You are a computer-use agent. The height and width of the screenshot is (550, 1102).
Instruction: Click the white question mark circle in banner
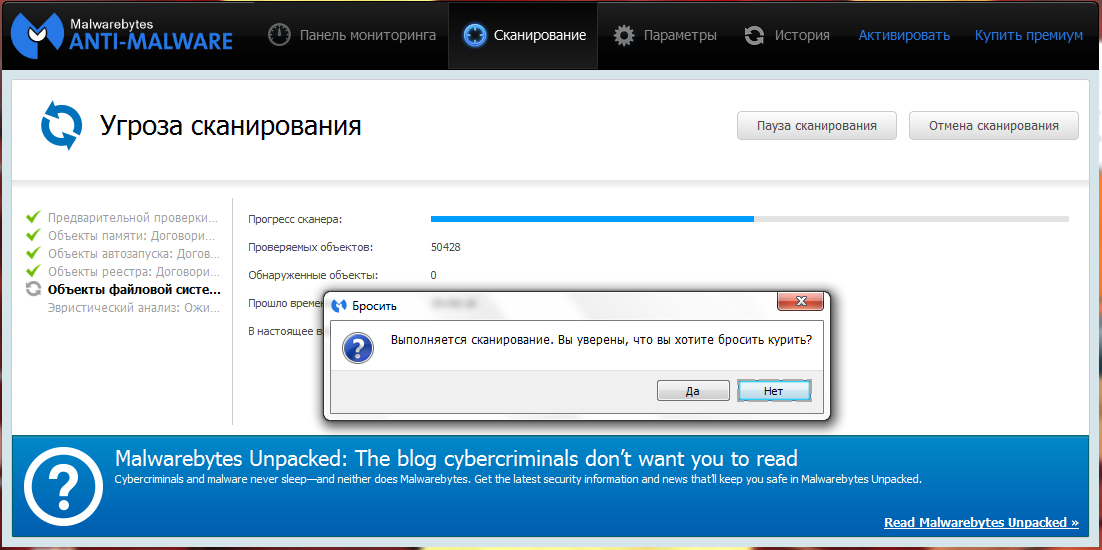(x=64, y=487)
